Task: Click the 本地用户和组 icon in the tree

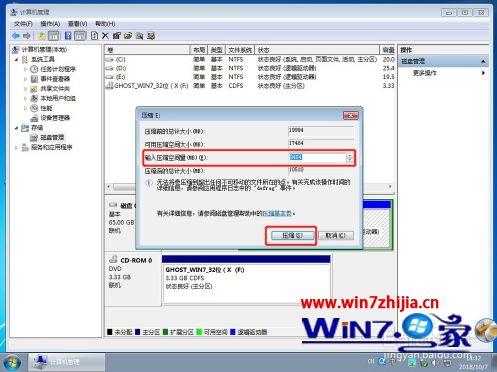Action: (34, 98)
